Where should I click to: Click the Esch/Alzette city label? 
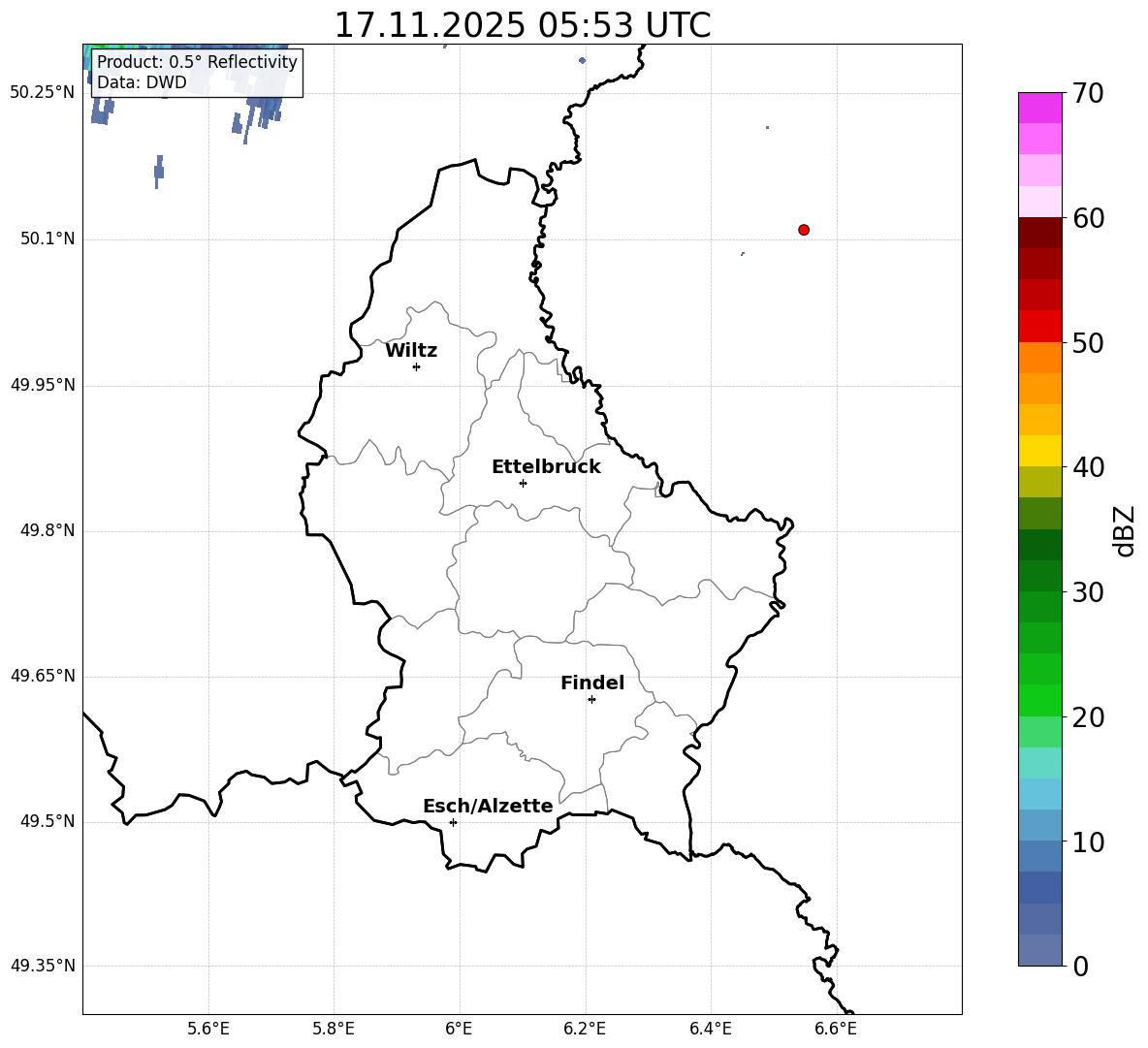tap(488, 806)
